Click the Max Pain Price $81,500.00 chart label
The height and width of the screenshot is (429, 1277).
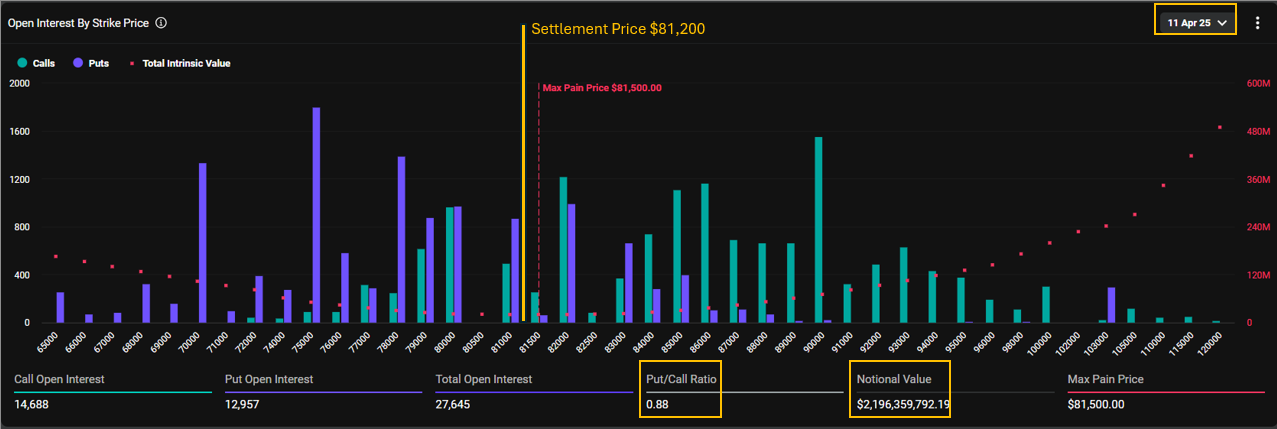pos(602,88)
